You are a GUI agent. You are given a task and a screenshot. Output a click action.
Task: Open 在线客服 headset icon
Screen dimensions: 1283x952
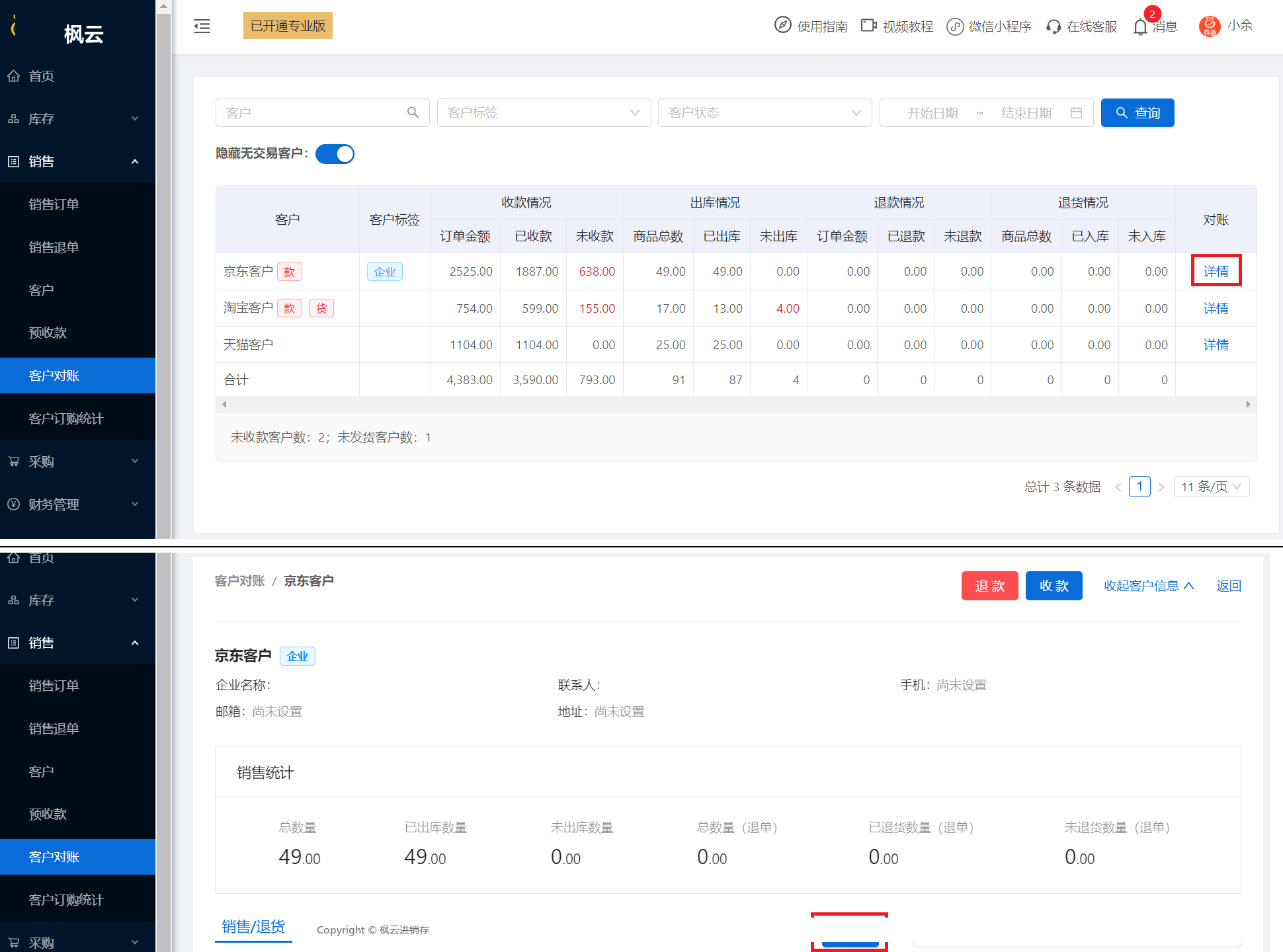click(1054, 26)
